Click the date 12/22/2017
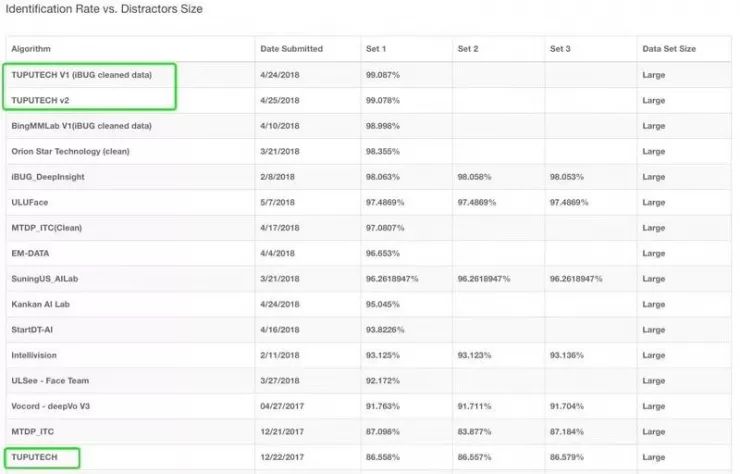740x474 pixels. click(x=282, y=457)
